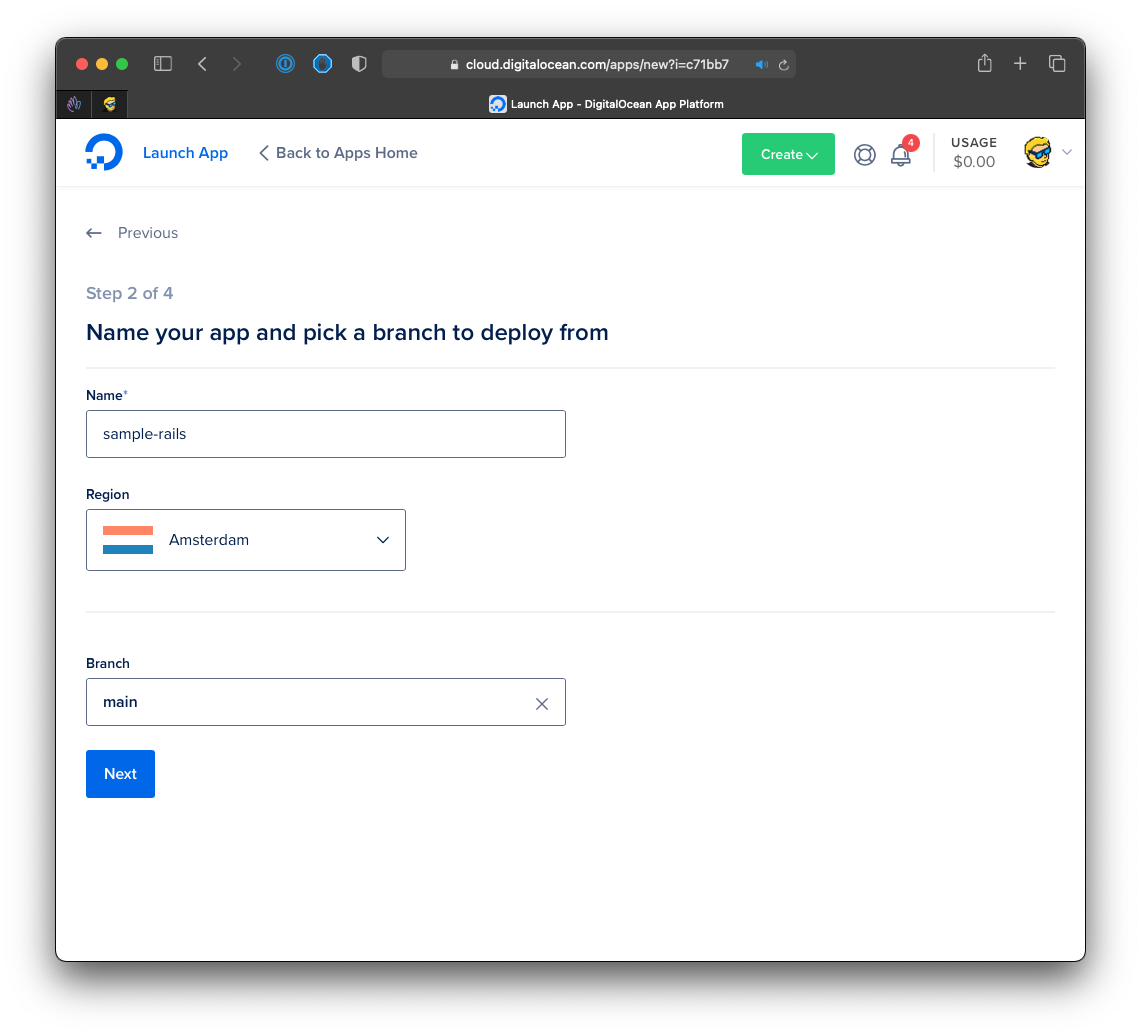
Task: Clear the Branch field with X
Action: (542, 704)
